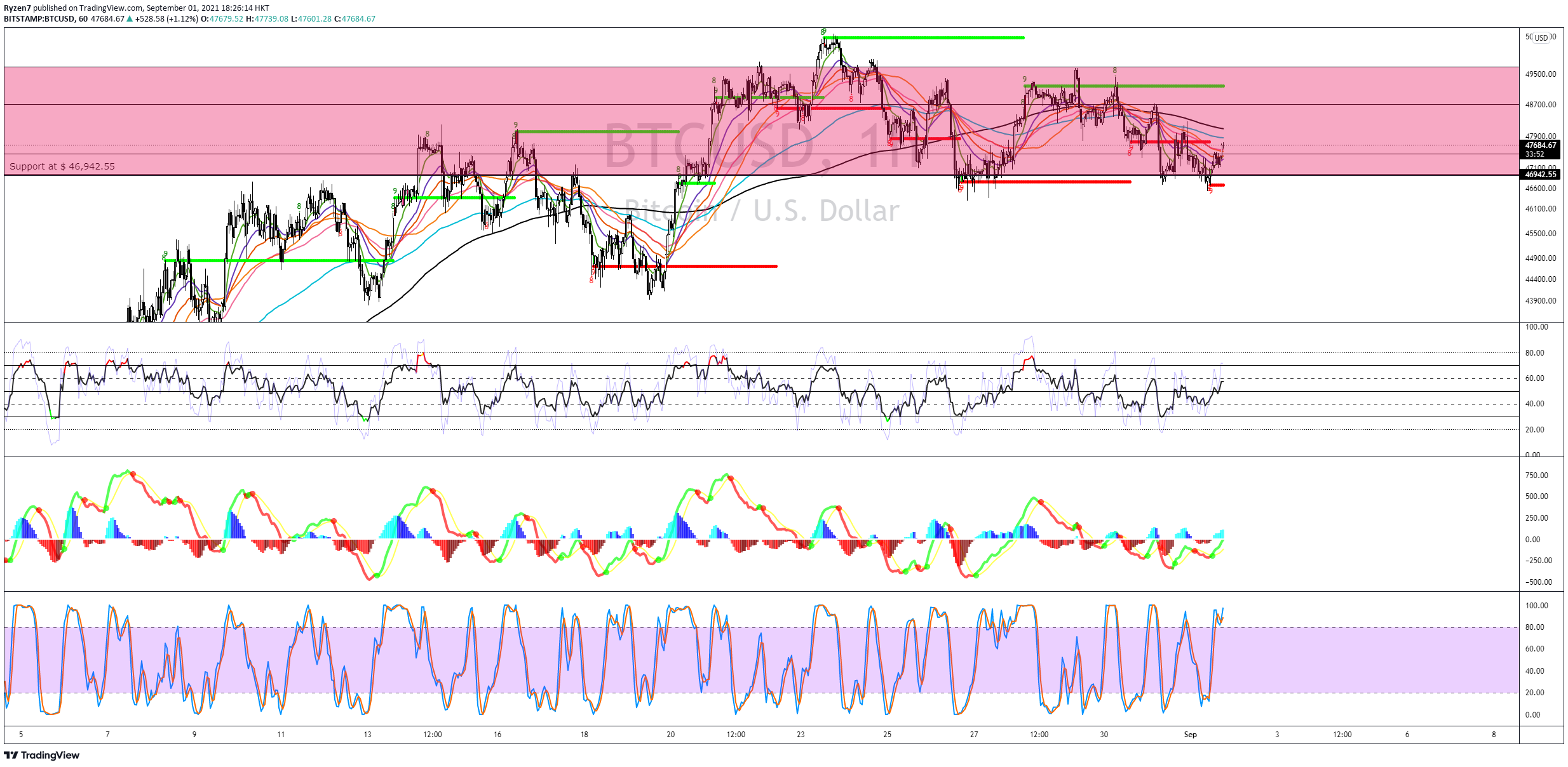Screen dimensions: 1568x767
Task: Click the 45500.00 price axis label
Action: [x=1541, y=234]
